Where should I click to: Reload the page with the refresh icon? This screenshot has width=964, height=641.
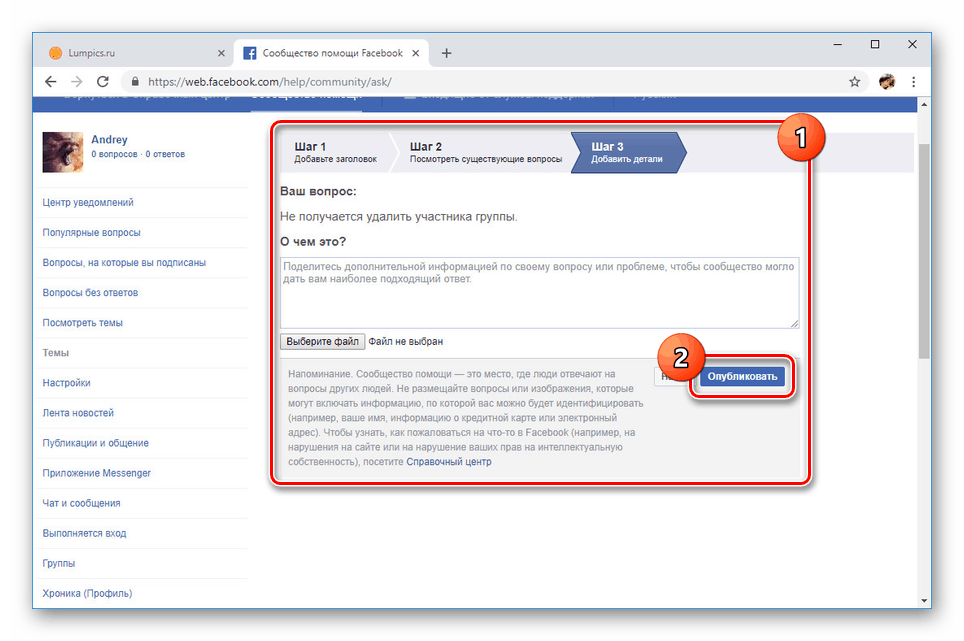pyautogui.click(x=103, y=82)
